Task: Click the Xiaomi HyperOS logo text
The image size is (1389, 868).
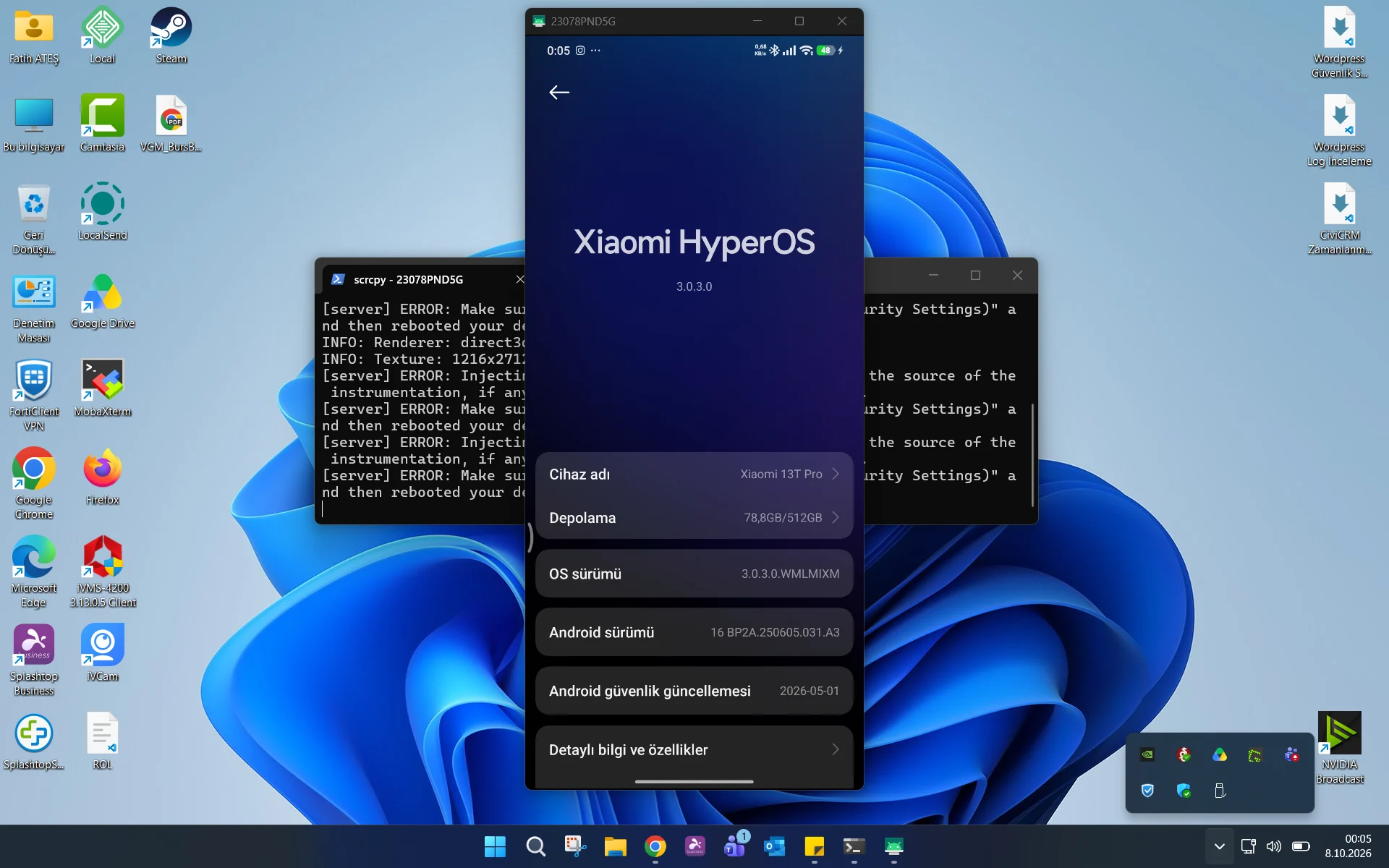Action: click(694, 242)
